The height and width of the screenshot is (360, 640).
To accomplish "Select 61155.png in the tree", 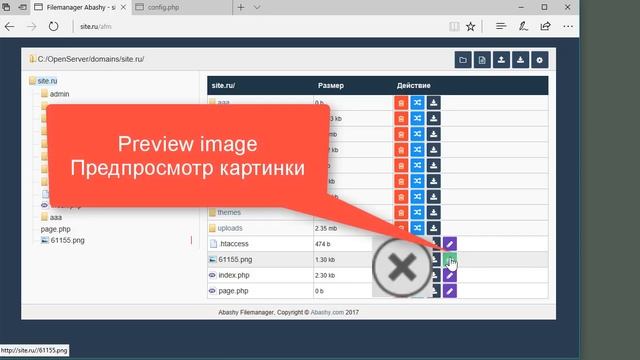I will pos(67,240).
